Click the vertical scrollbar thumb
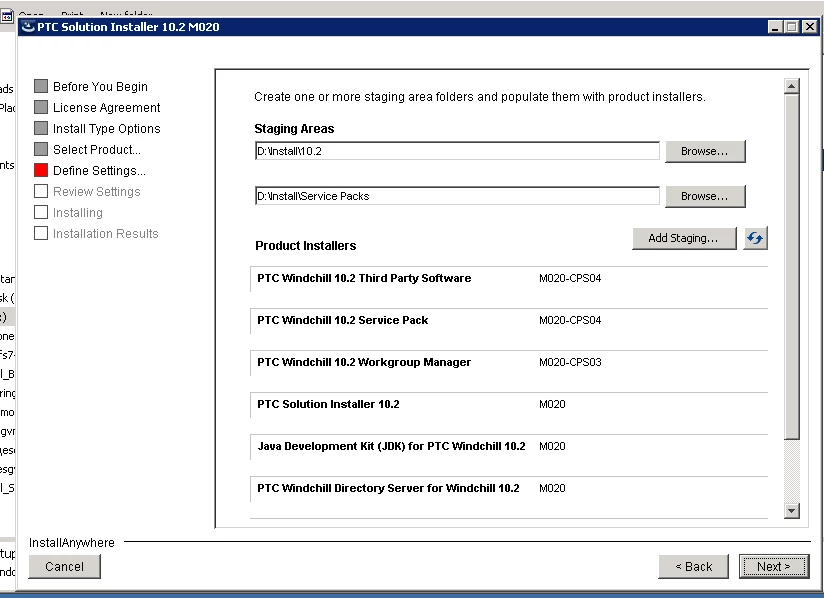824x598 pixels. tap(791, 267)
